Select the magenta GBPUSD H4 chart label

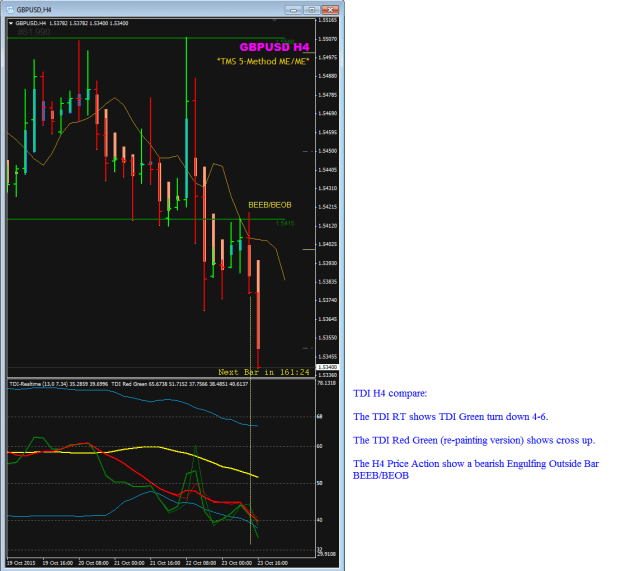[274, 47]
